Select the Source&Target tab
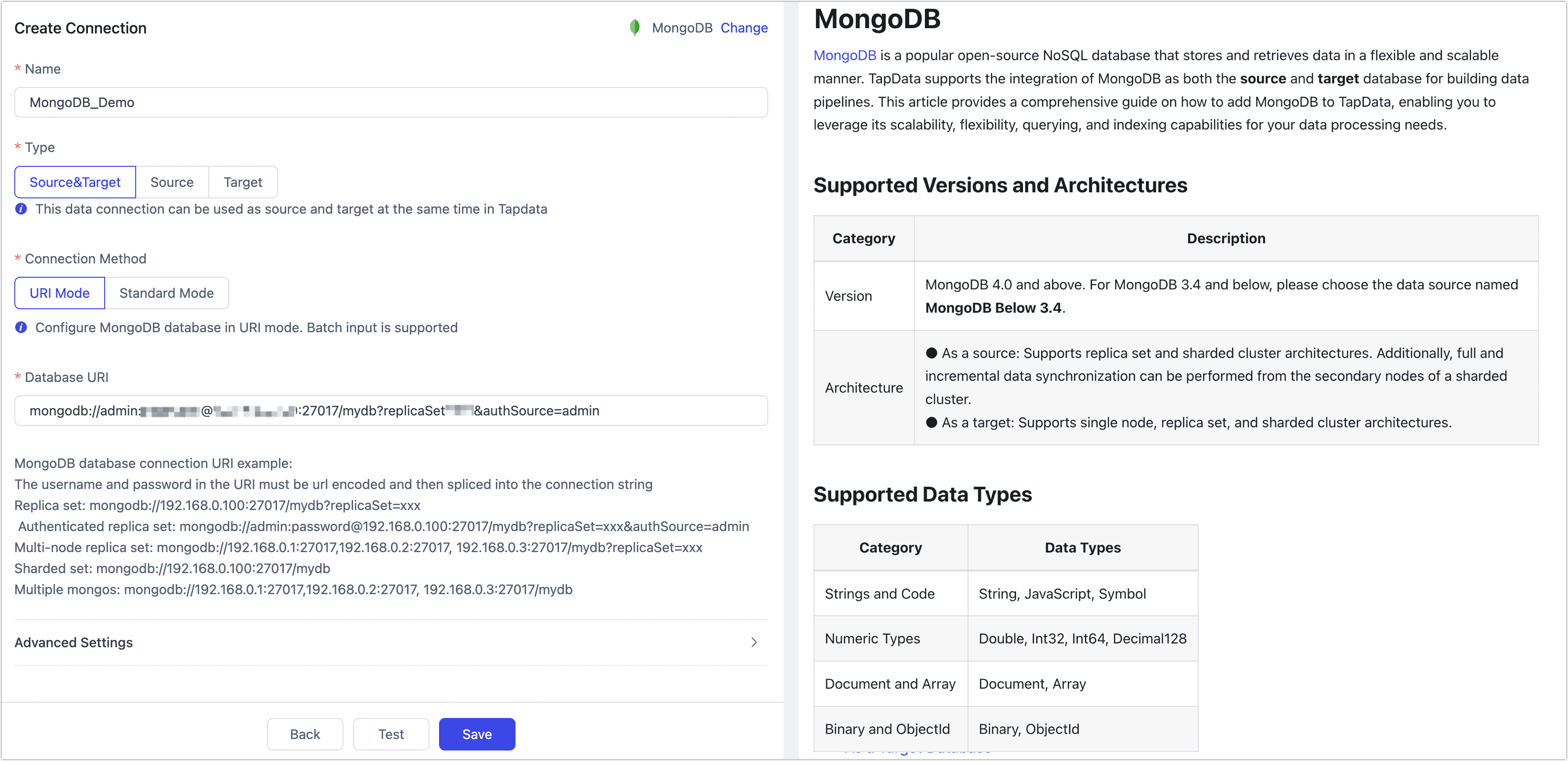The width and height of the screenshot is (1568, 761). coord(75,182)
